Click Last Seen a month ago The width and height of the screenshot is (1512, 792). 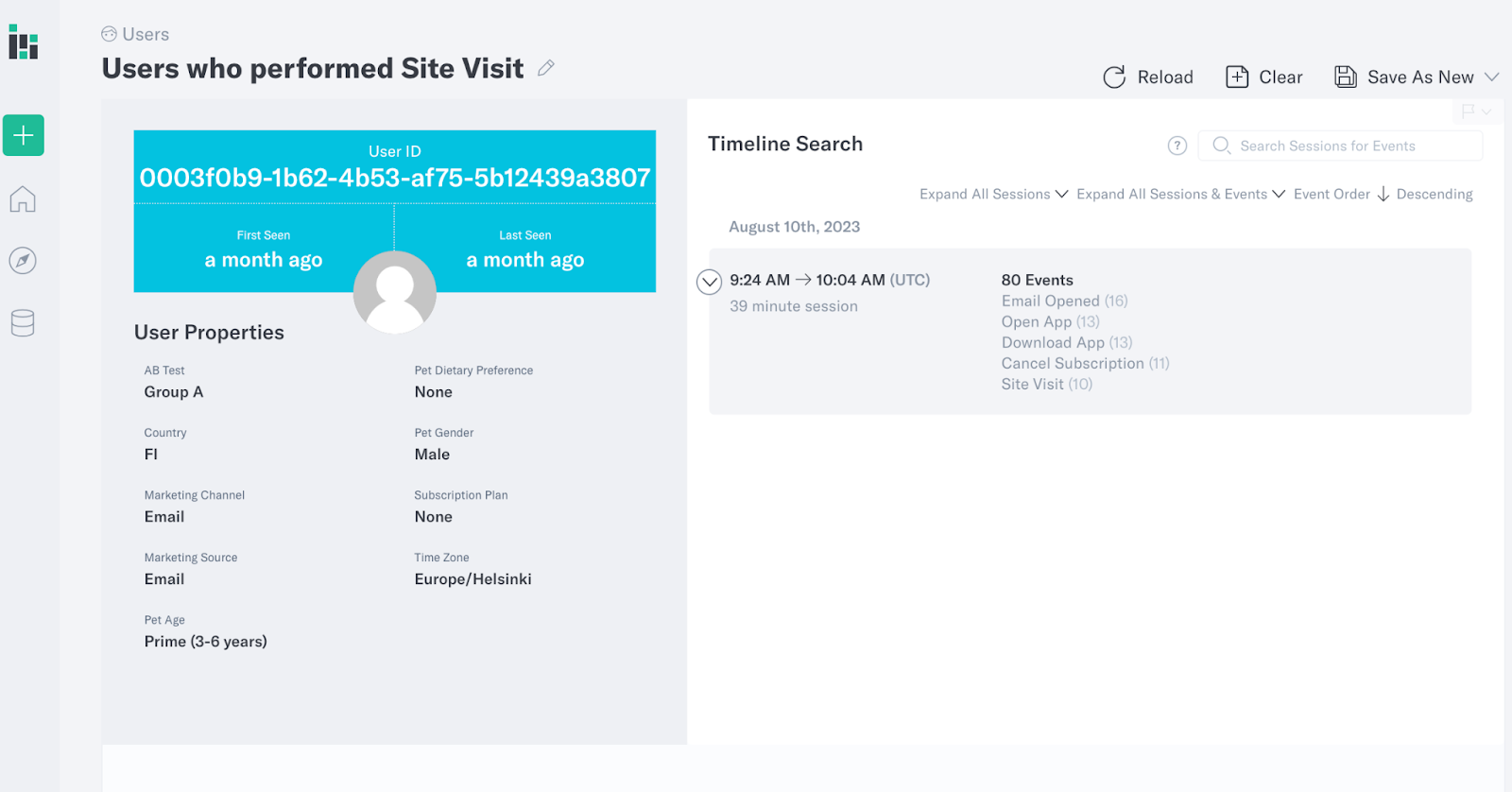[525, 260]
